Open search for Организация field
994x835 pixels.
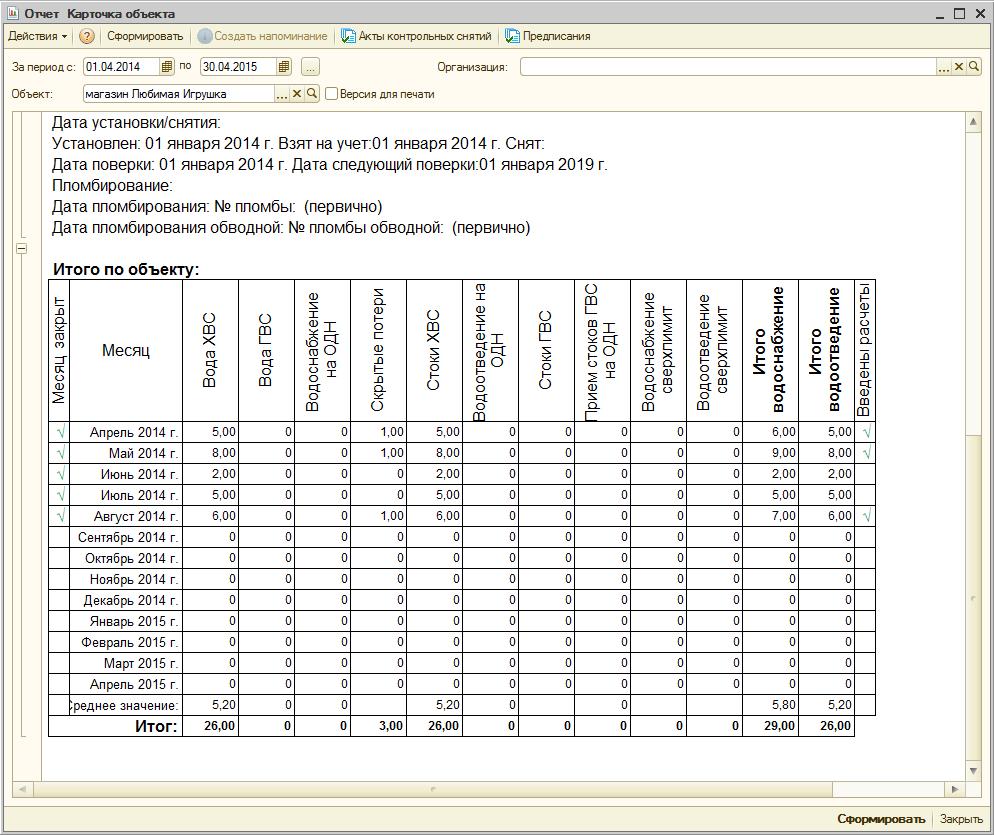[x=974, y=67]
